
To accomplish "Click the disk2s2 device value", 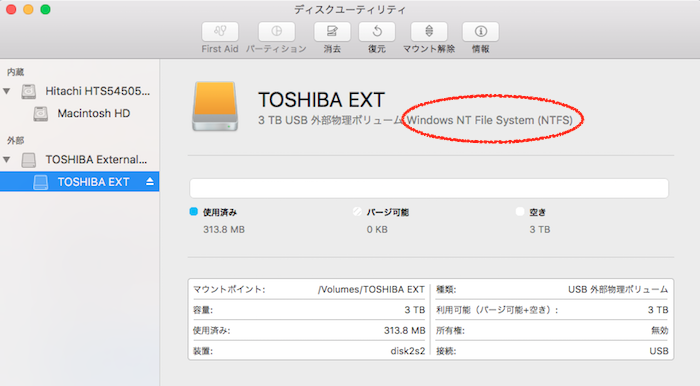I will [408, 351].
